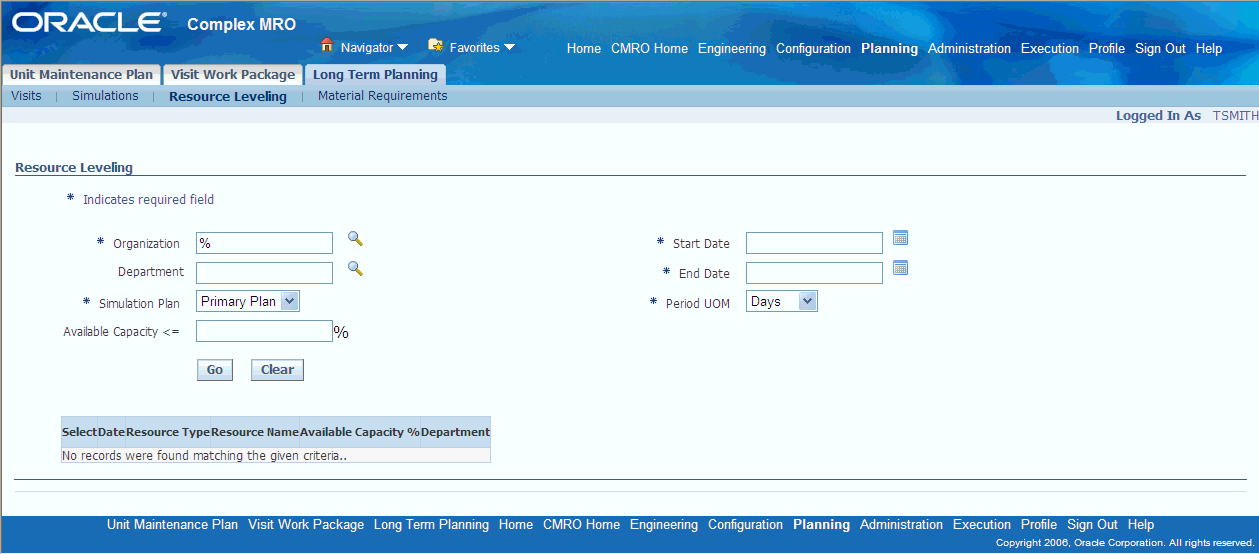Open Planning link in top navigation

click(x=890, y=48)
